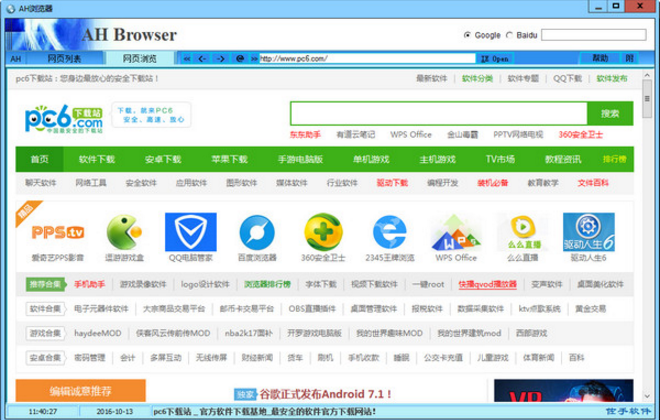
Task: Click the 360安全卫士 icon
Action: click(323, 232)
